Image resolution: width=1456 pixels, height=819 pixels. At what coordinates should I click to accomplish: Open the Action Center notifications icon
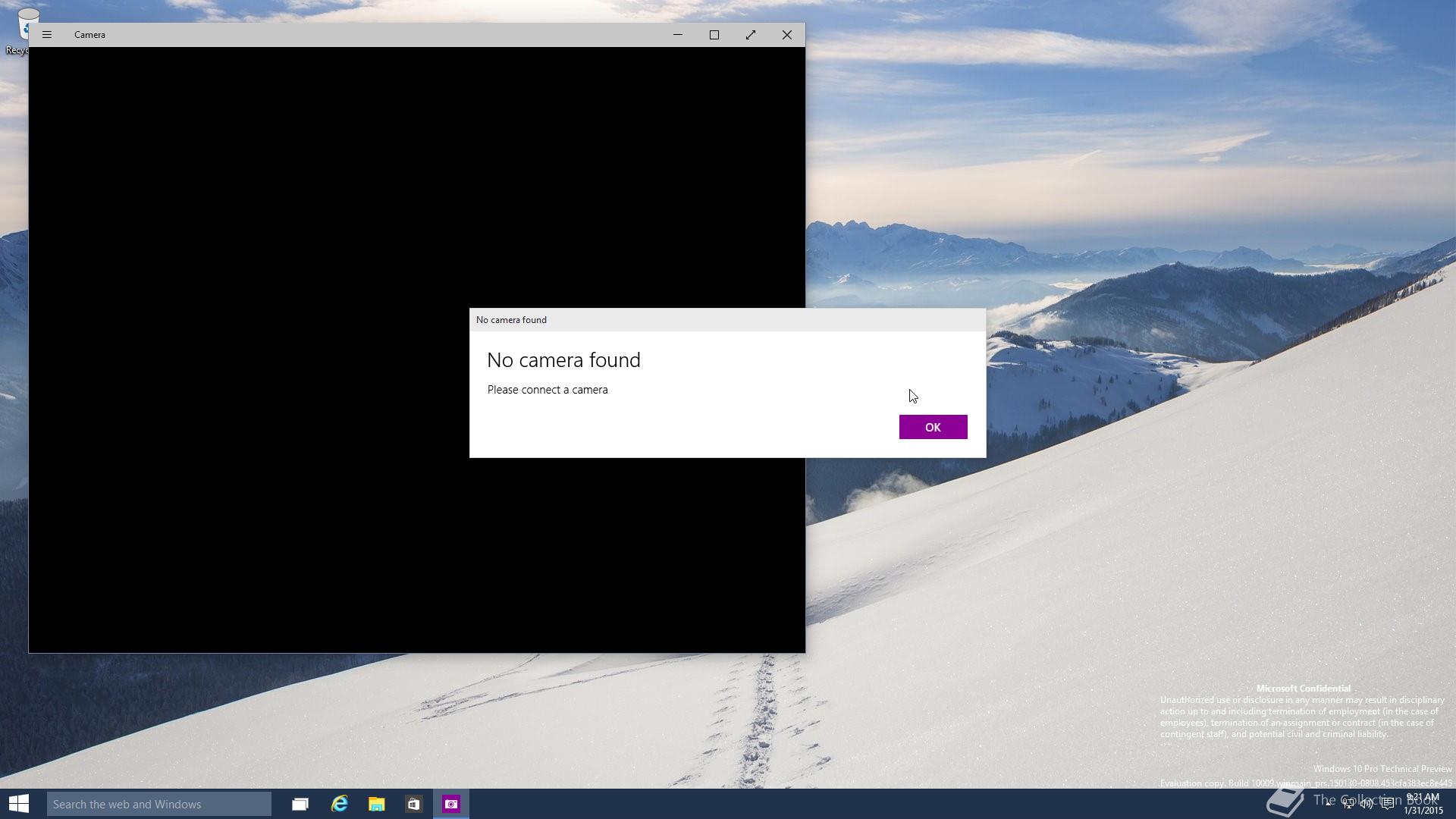point(1387,804)
